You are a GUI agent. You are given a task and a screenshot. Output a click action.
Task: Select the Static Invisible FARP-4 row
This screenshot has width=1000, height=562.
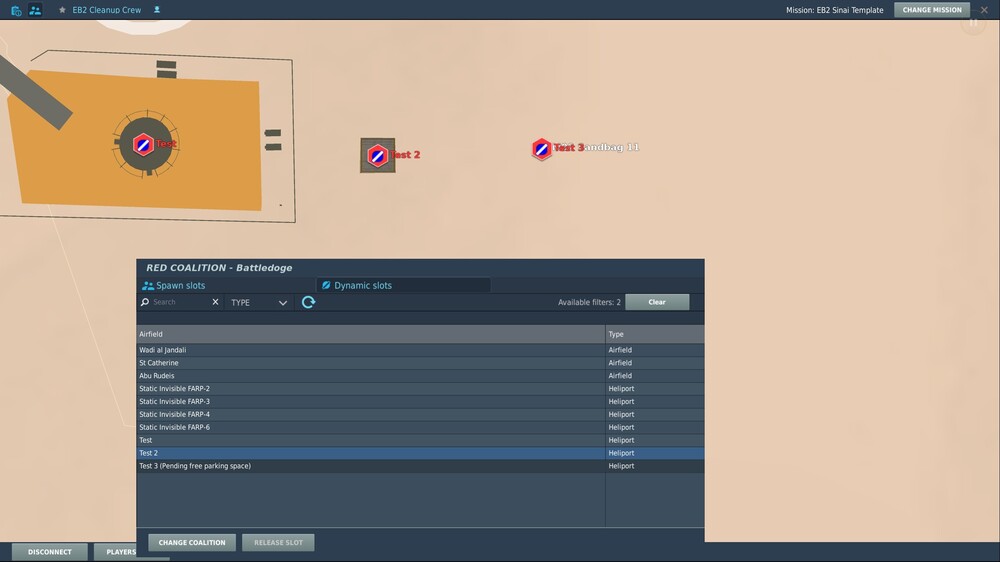coord(420,414)
